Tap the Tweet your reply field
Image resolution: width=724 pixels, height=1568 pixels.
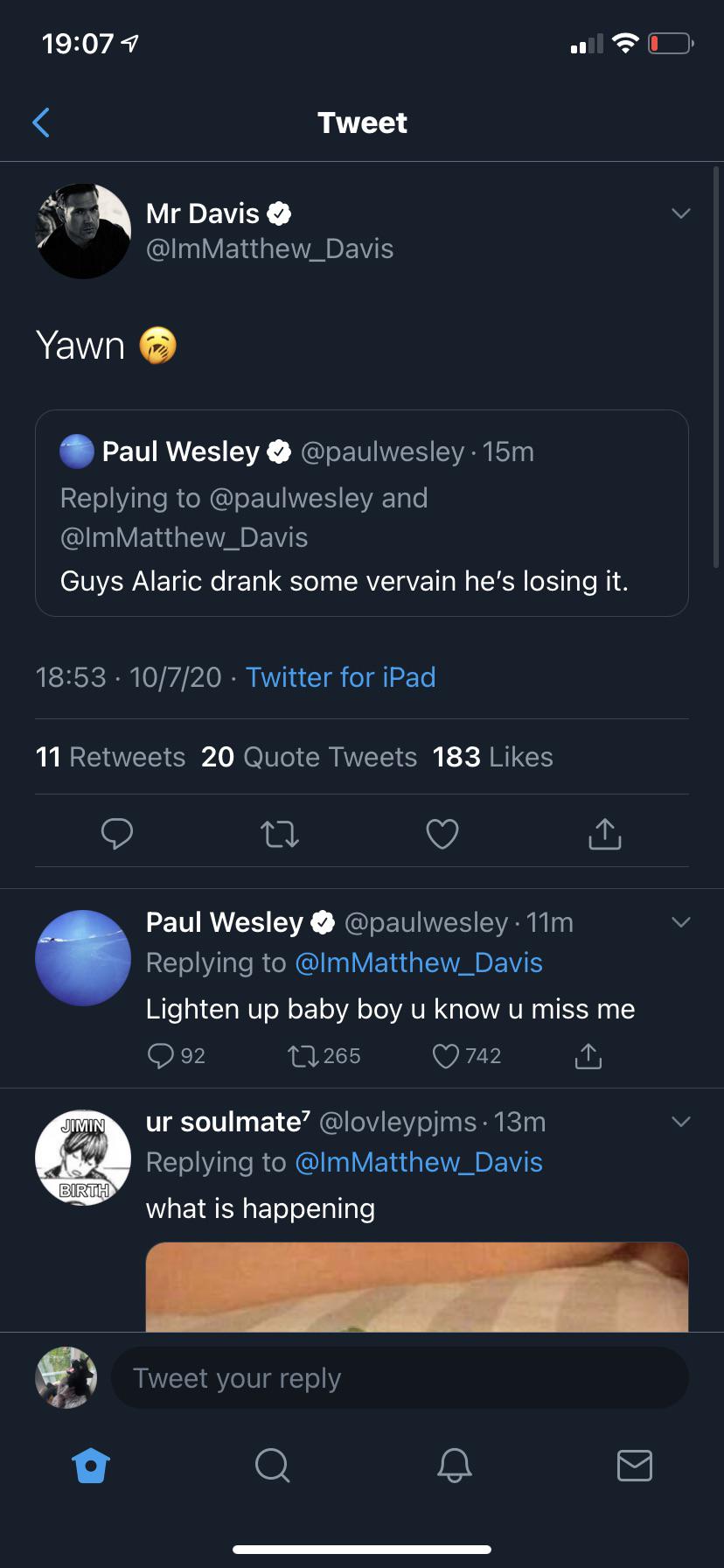[x=399, y=1376]
